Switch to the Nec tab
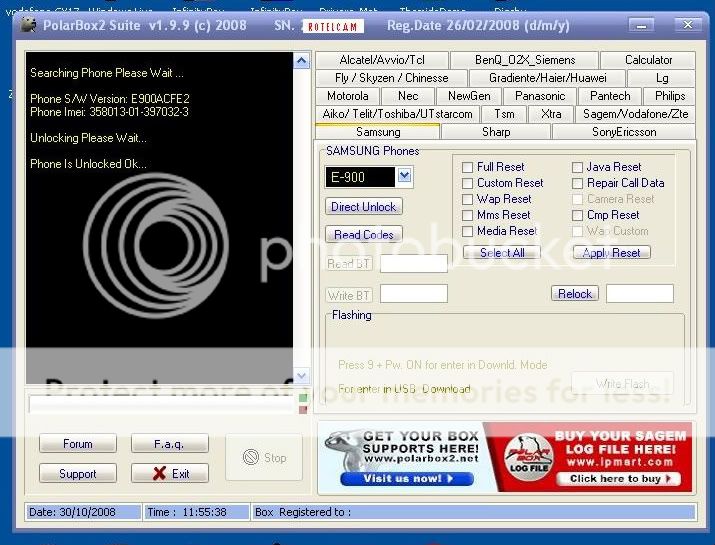This screenshot has height=545, width=715. pos(408,96)
